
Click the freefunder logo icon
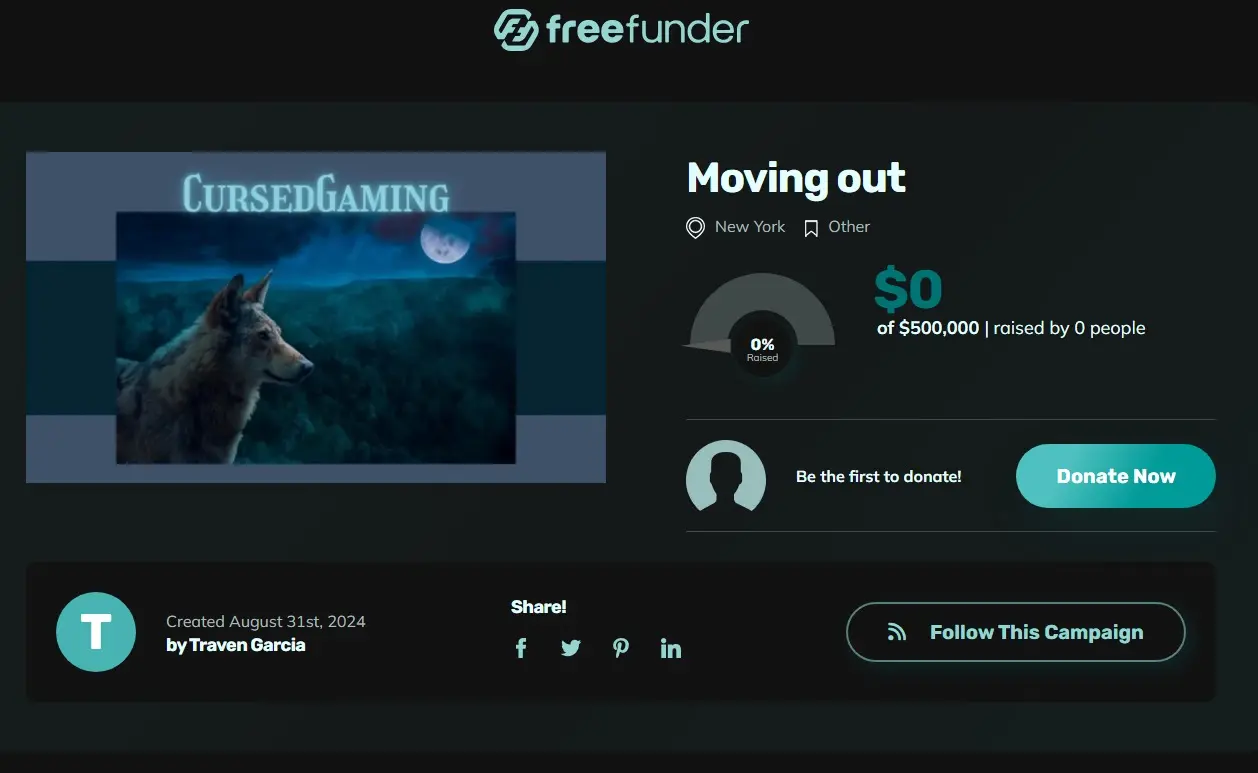pyautogui.click(x=516, y=29)
